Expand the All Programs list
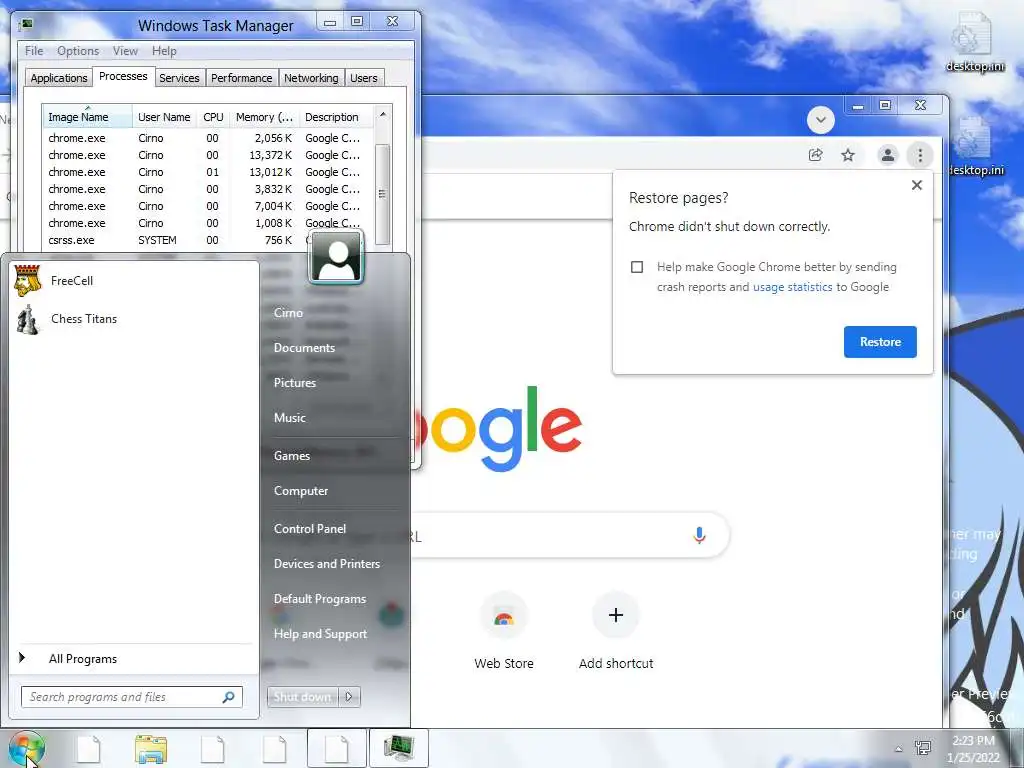Viewport: 1024px width, 768px height. (83, 659)
